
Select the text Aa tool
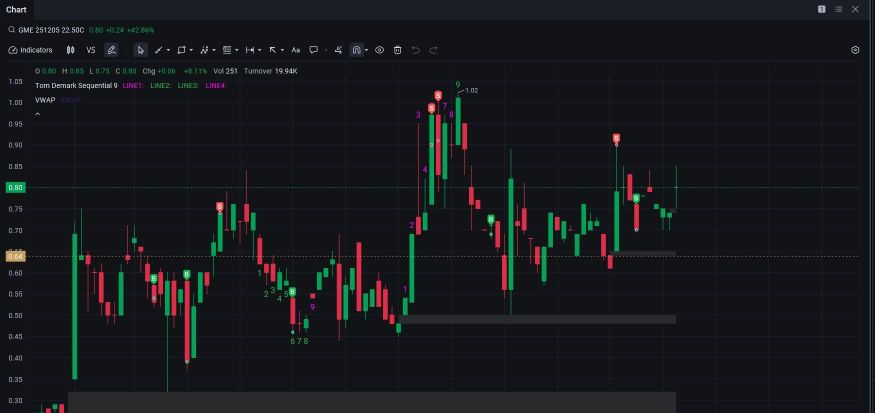coord(296,50)
